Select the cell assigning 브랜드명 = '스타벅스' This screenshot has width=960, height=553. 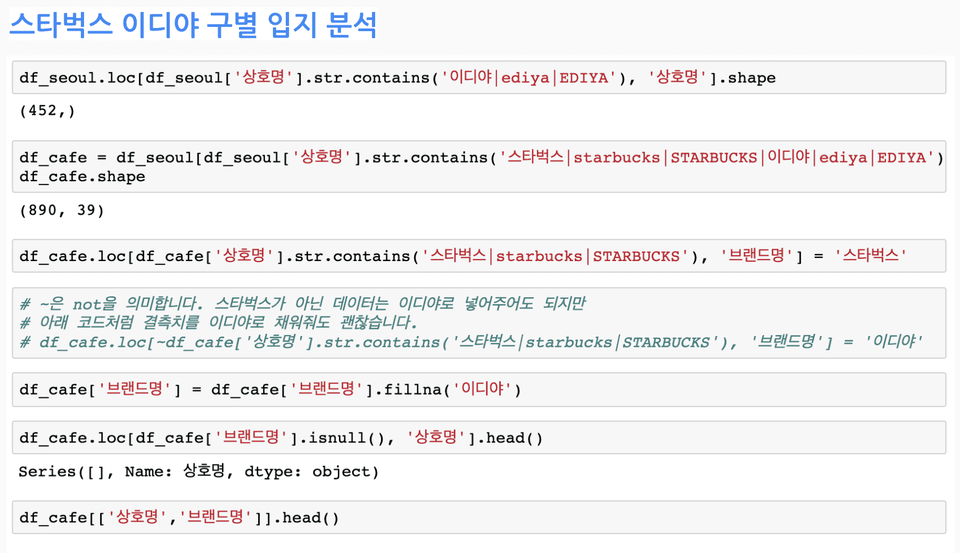[x=479, y=255]
